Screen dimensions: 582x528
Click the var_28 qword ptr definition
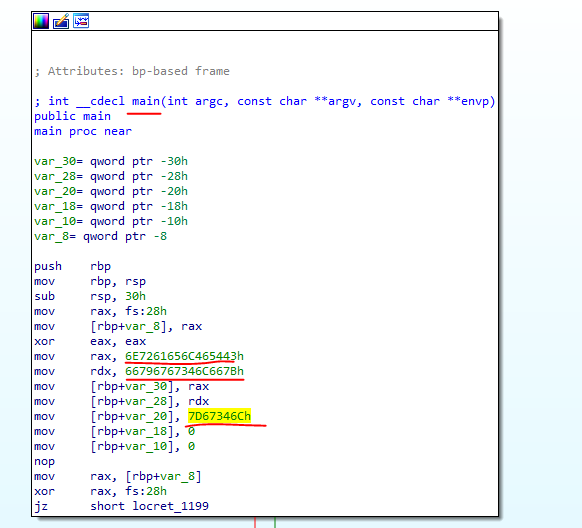[x=111, y=176]
